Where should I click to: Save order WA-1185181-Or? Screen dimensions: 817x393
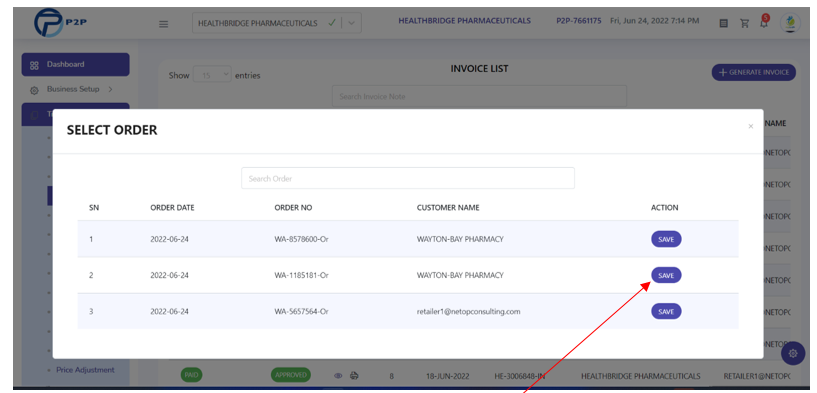[x=666, y=275]
